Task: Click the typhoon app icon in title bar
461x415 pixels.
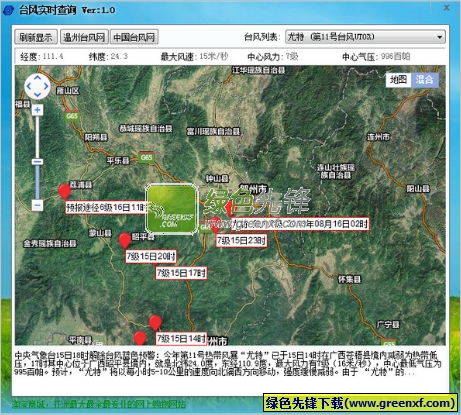Action: point(8,10)
